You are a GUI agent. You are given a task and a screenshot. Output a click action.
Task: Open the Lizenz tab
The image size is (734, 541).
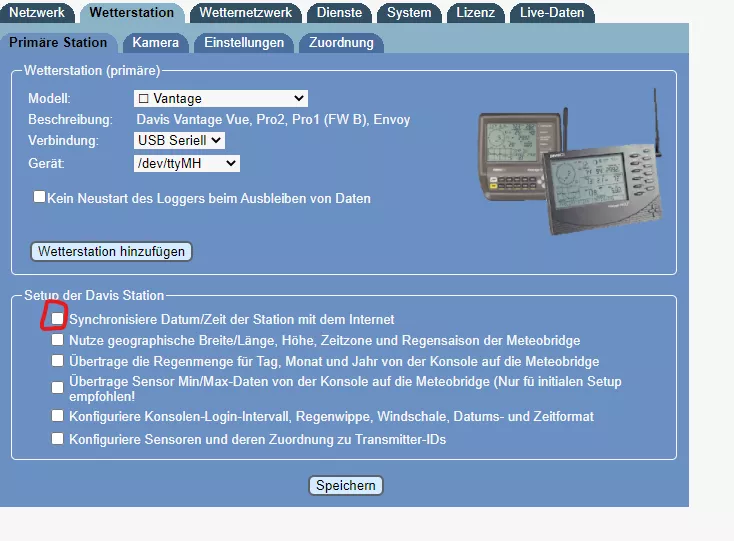click(475, 12)
